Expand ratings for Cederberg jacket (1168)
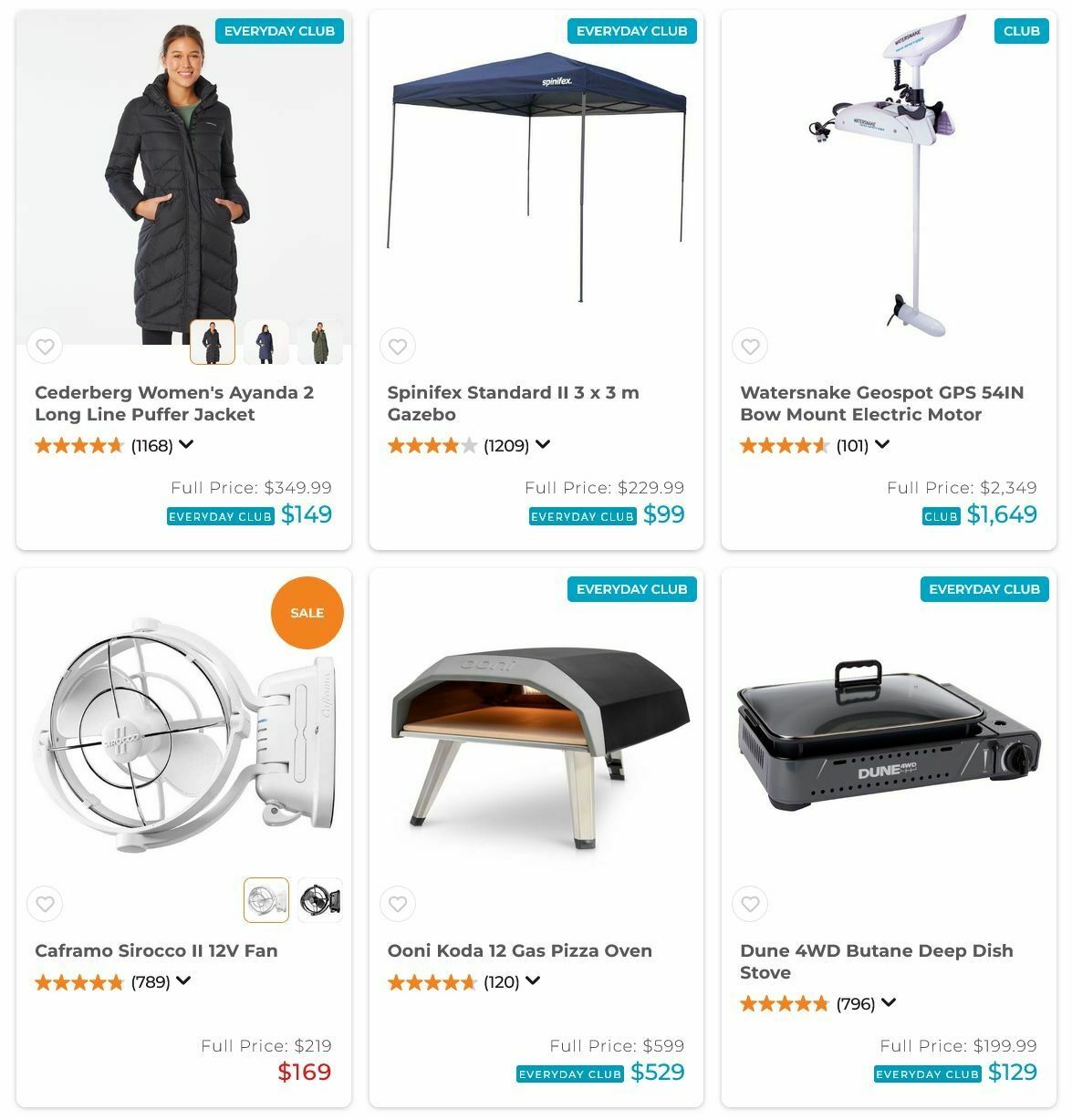Screen dimensions: 1072x1120 (186, 445)
